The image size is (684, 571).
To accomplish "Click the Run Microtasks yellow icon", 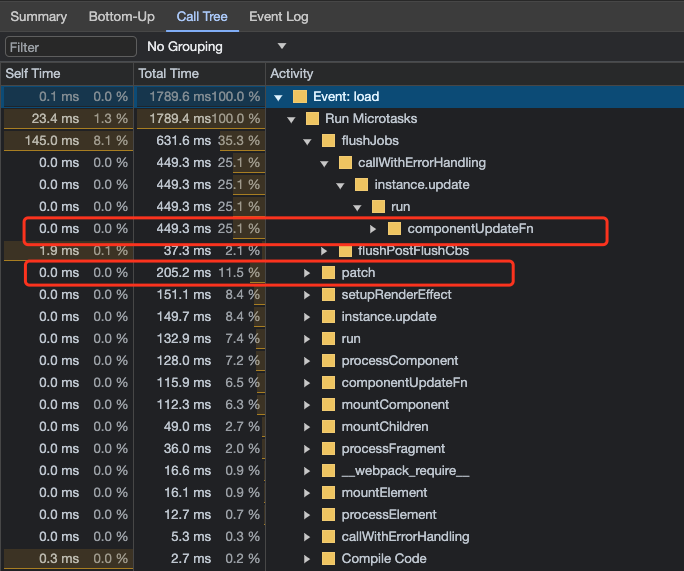I will [x=312, y=119].
